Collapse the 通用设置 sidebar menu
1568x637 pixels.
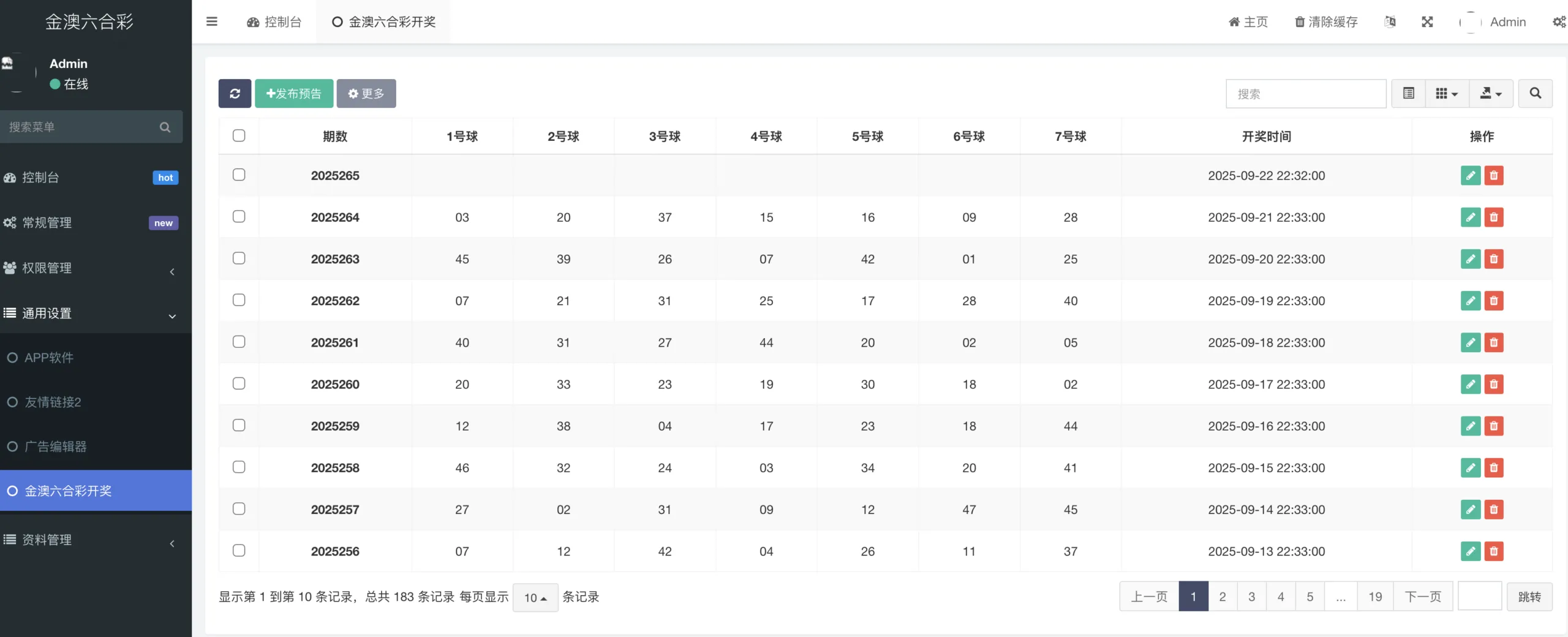(x=96, y=313)
